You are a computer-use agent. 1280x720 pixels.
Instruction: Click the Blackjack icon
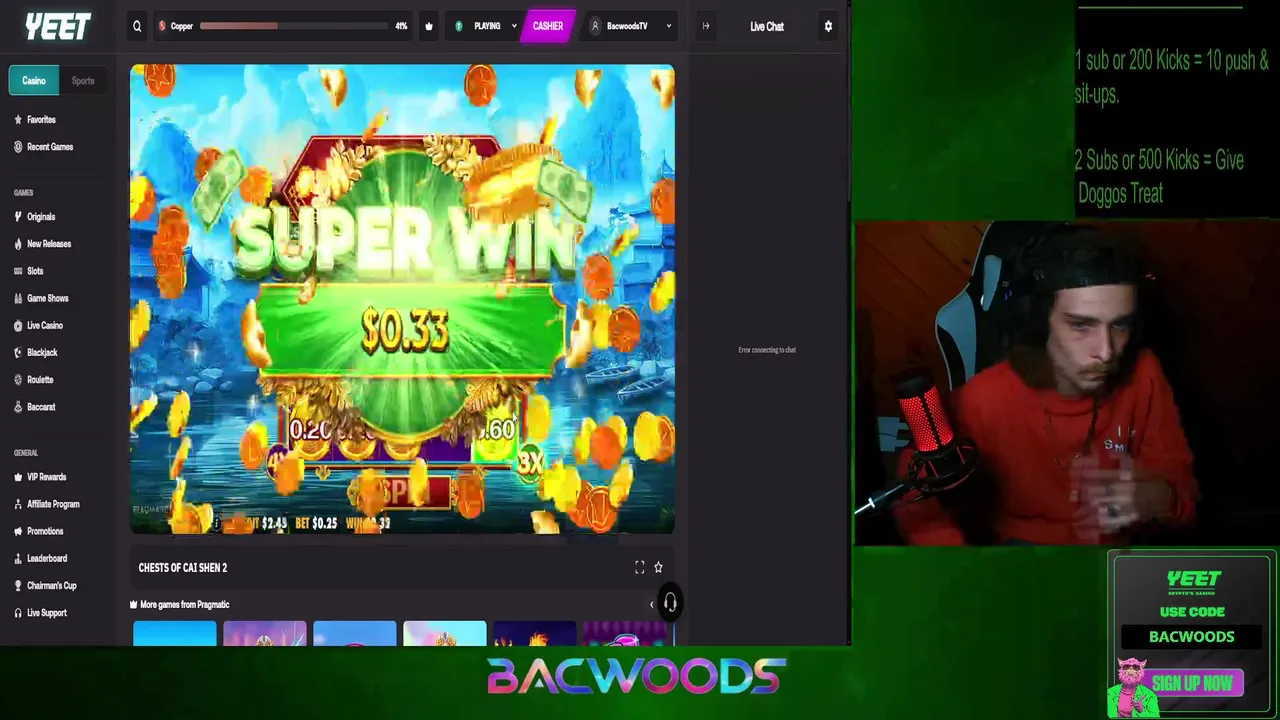click(18, 352)
